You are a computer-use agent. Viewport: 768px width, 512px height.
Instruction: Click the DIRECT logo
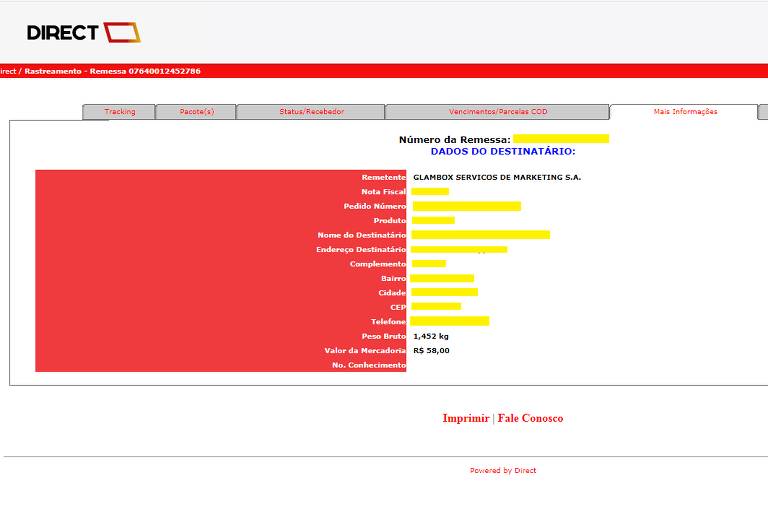click(x=84, y=32)
